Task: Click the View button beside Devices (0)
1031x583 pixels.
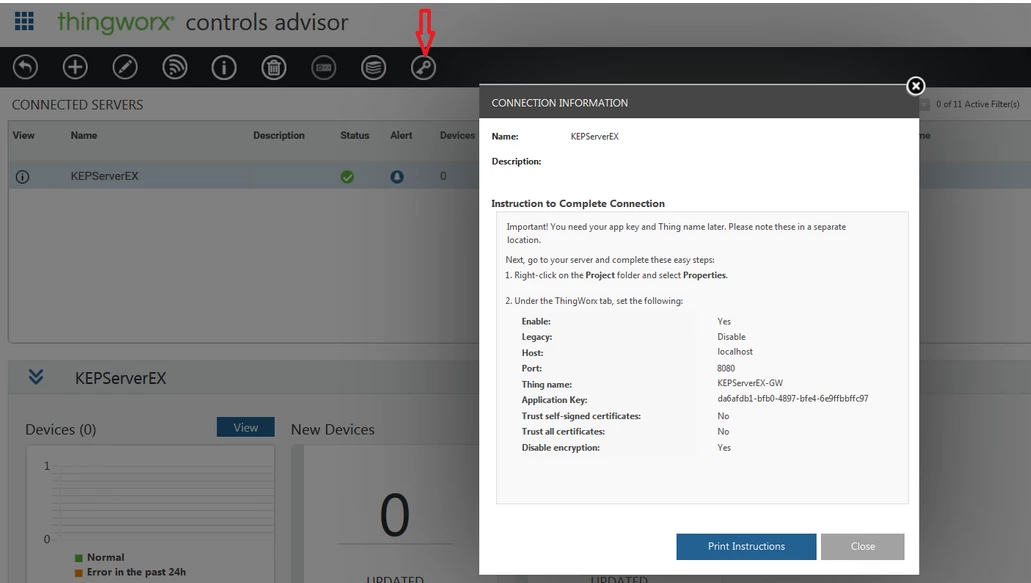Action: tap(245, 427)
